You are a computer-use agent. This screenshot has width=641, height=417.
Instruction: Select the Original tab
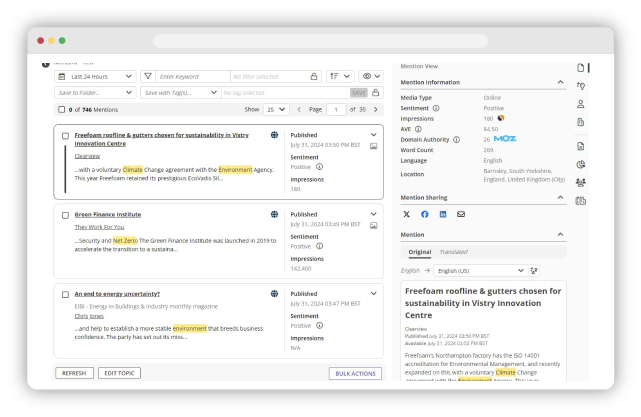419,252
